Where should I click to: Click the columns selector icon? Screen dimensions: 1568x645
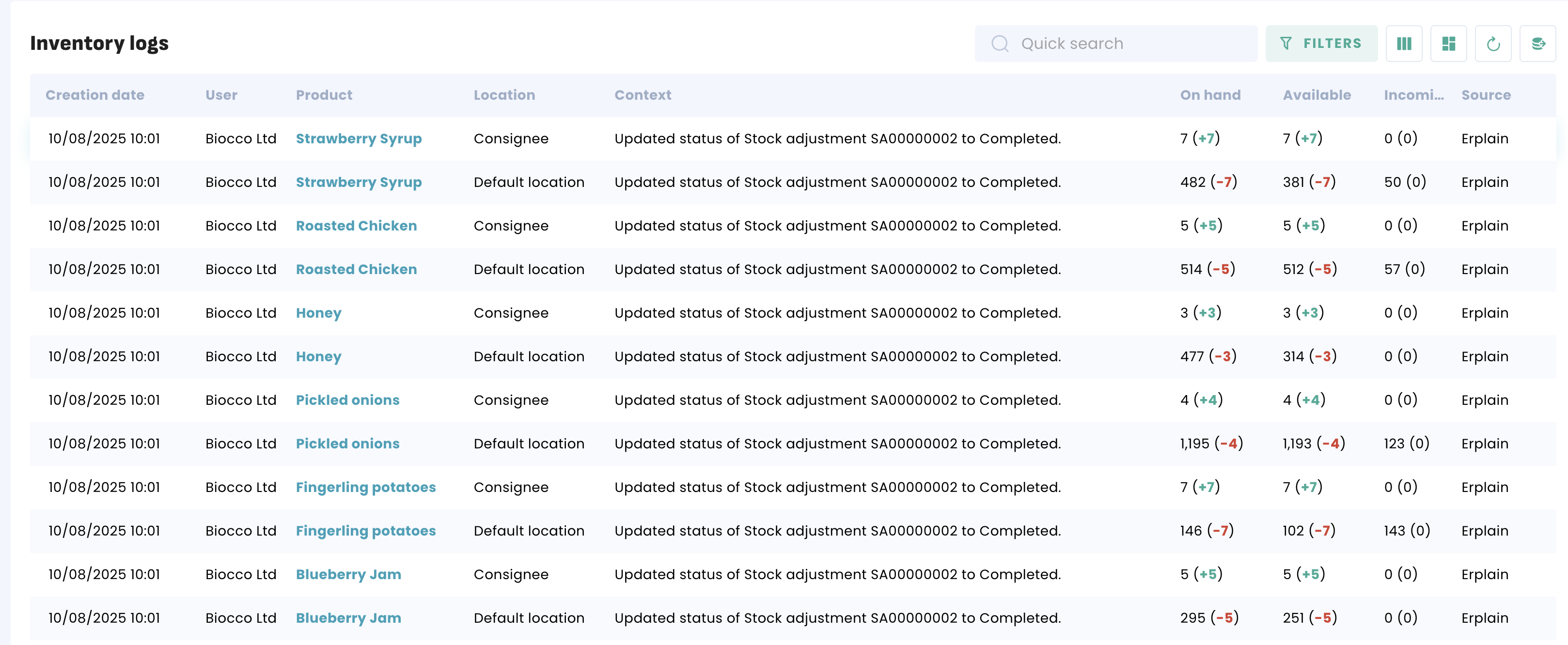click(x=1404, y=44)
